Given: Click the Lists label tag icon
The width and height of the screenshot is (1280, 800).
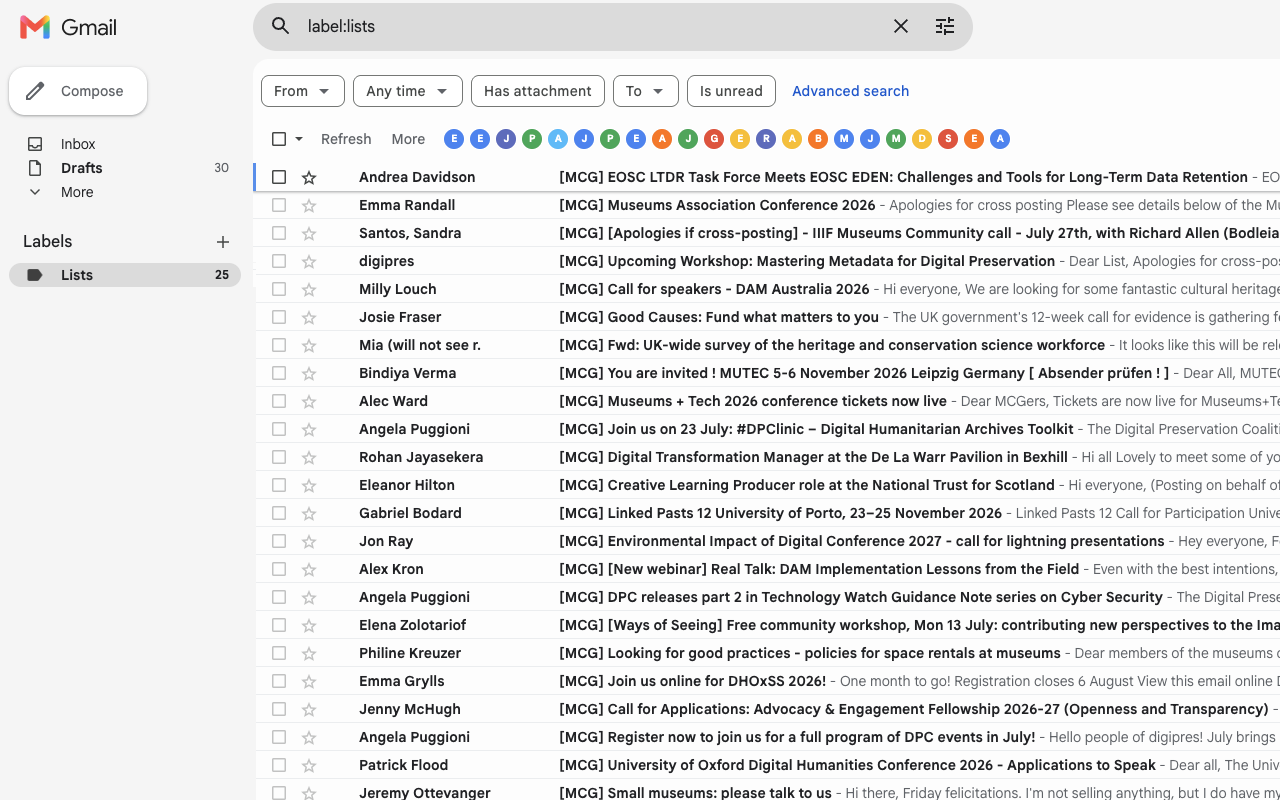Looking at the screenshot, I should 35,275.
